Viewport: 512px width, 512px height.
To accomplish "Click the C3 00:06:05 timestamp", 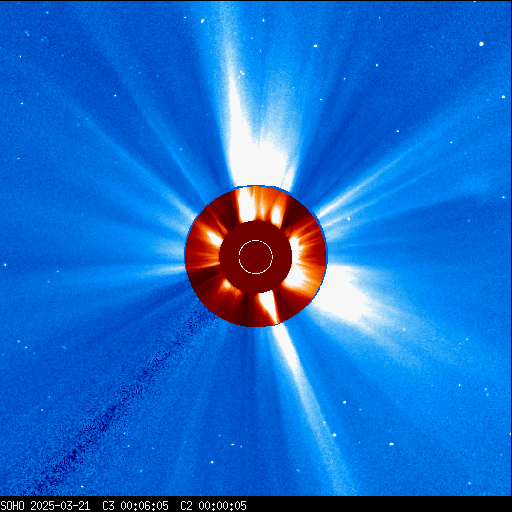I will point(135,505).
